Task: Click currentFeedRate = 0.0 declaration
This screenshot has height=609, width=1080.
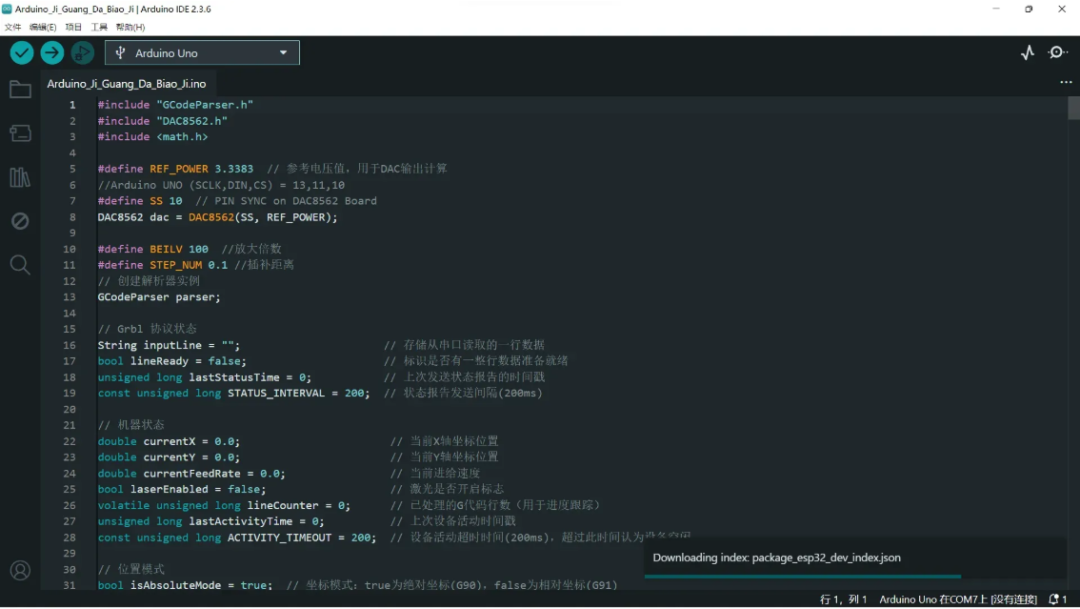Action: pyautogui.click(x=191, y=473)
